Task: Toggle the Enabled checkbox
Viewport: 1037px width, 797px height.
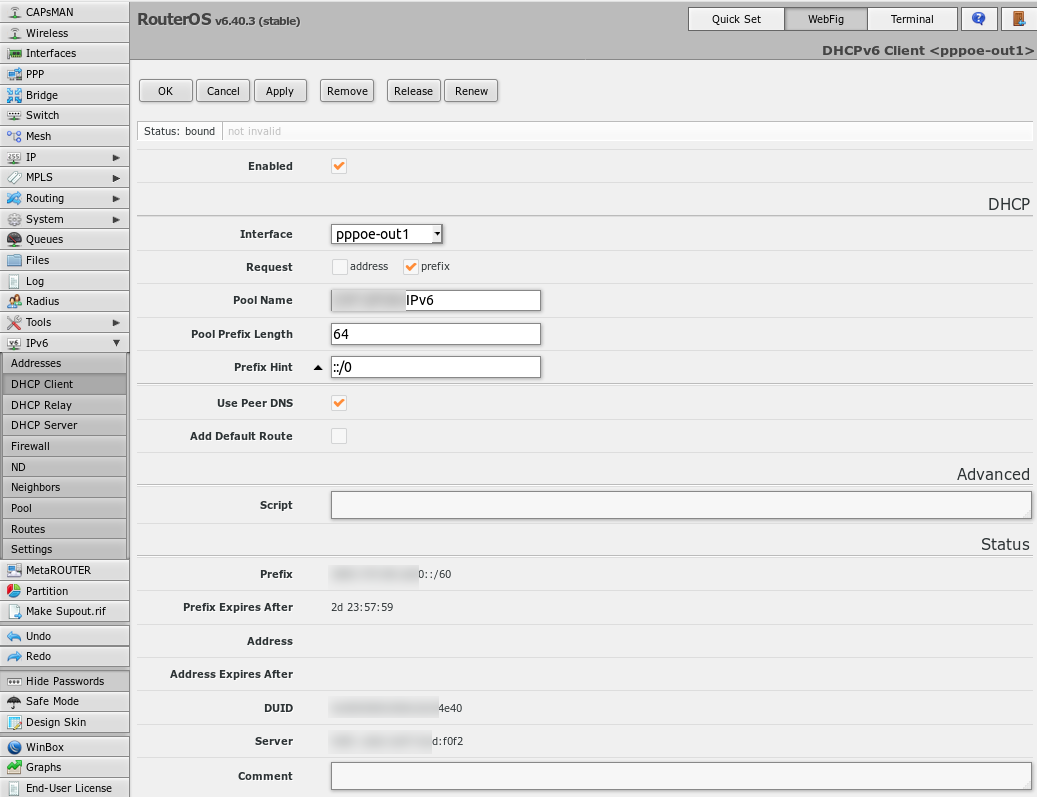Action: 339,166
